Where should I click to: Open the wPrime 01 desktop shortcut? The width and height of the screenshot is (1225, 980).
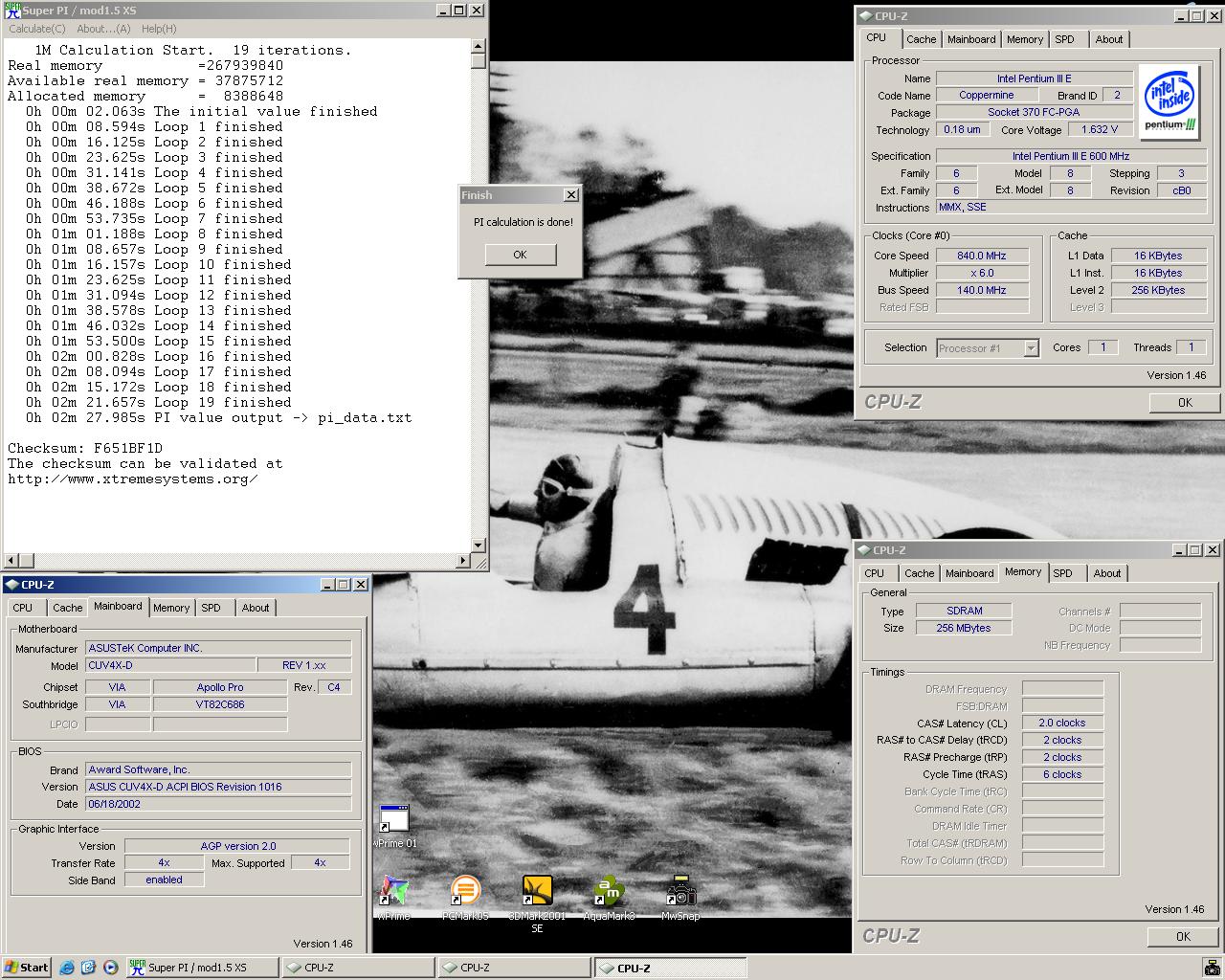[x=394, y=826]
